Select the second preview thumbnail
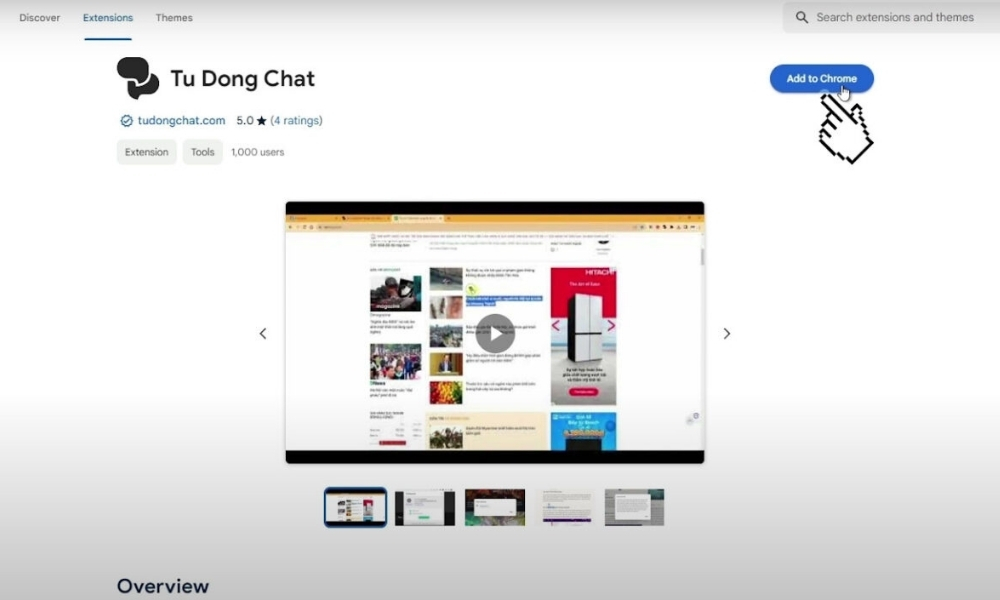 (x=425, y=508)
